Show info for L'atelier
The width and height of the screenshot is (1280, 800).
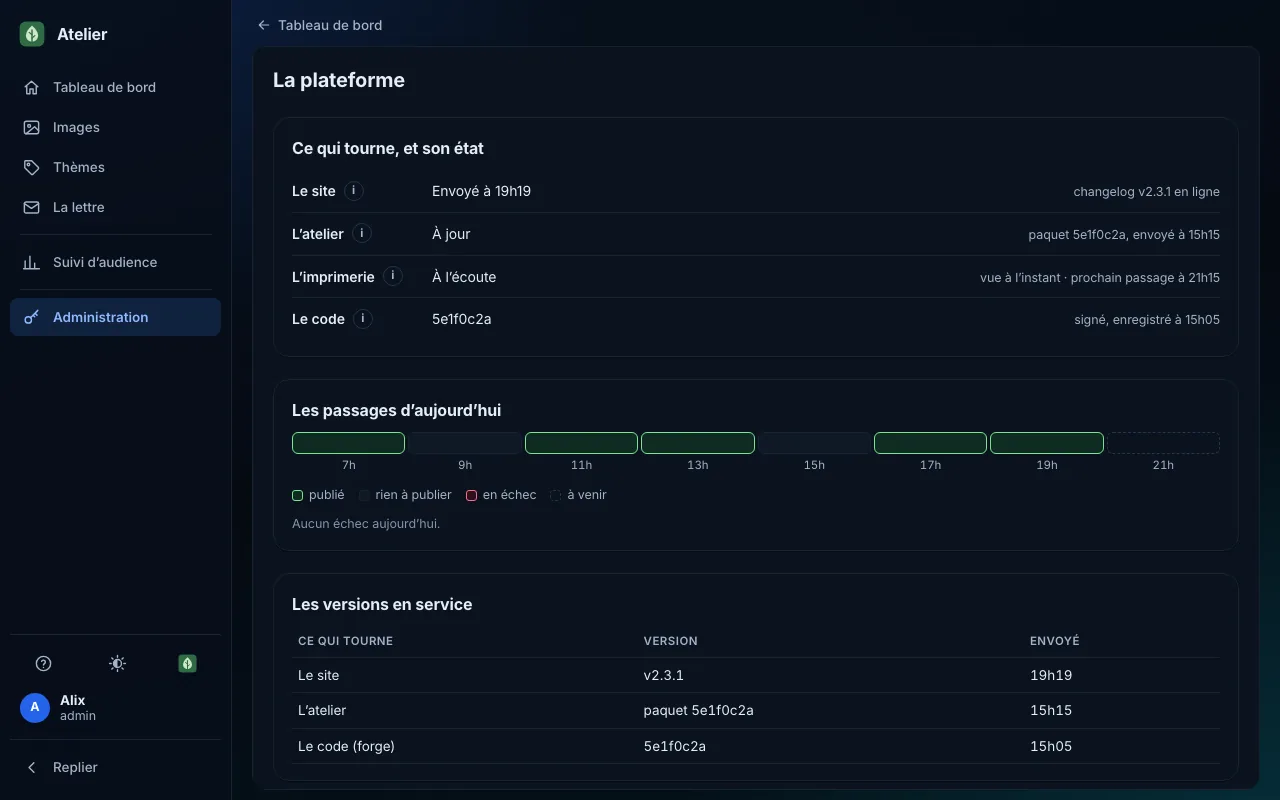click(362, 234)
